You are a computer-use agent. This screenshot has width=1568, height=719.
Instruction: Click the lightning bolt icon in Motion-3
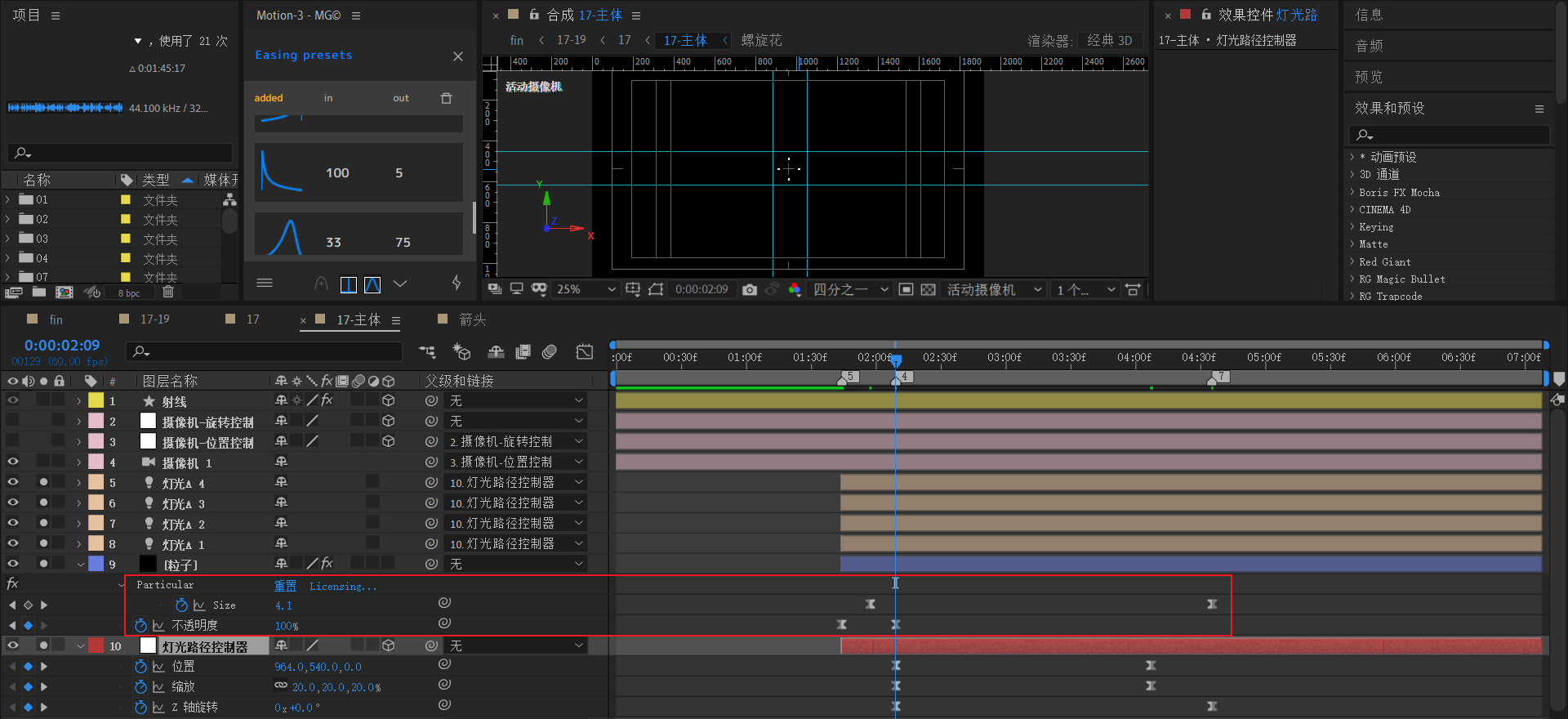[457, 283]
